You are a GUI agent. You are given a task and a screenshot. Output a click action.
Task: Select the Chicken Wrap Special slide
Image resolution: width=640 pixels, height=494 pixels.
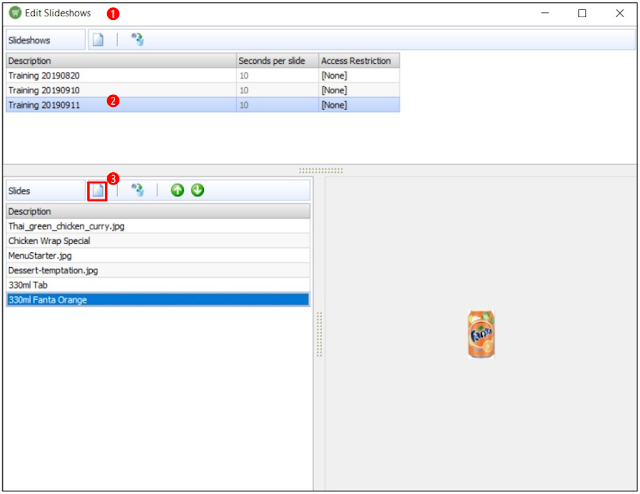tap(158, 241)
